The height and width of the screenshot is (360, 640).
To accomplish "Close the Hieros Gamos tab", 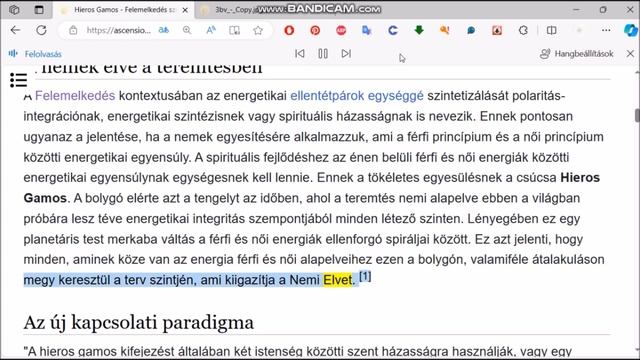I will (185, 10).
